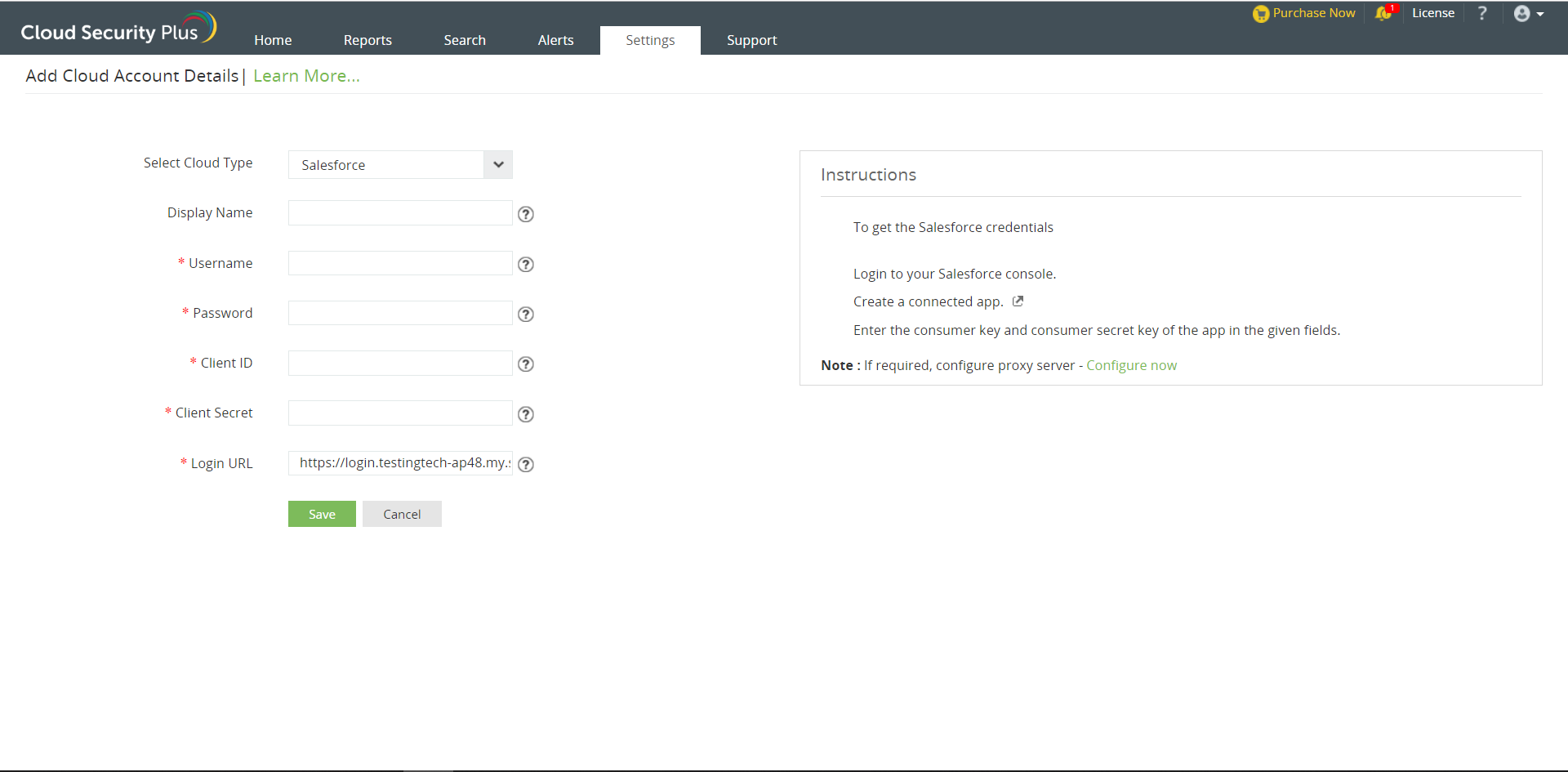The width and height of the screenshot is (1568, 772).
Task: Open the License link
Action: click(1433, 13)
